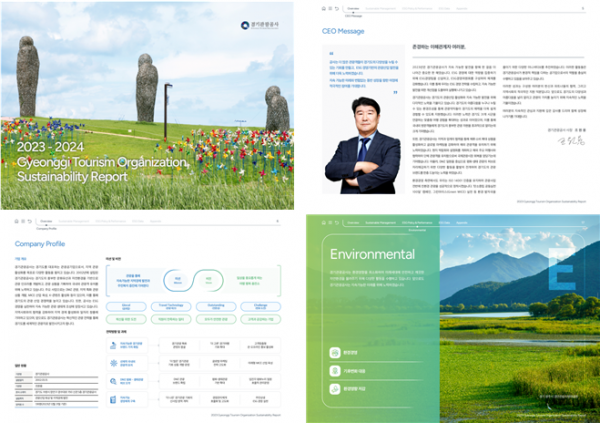Click the building strategy icon in Company Profile
600x423 pixels.
(x=113, y=400)
